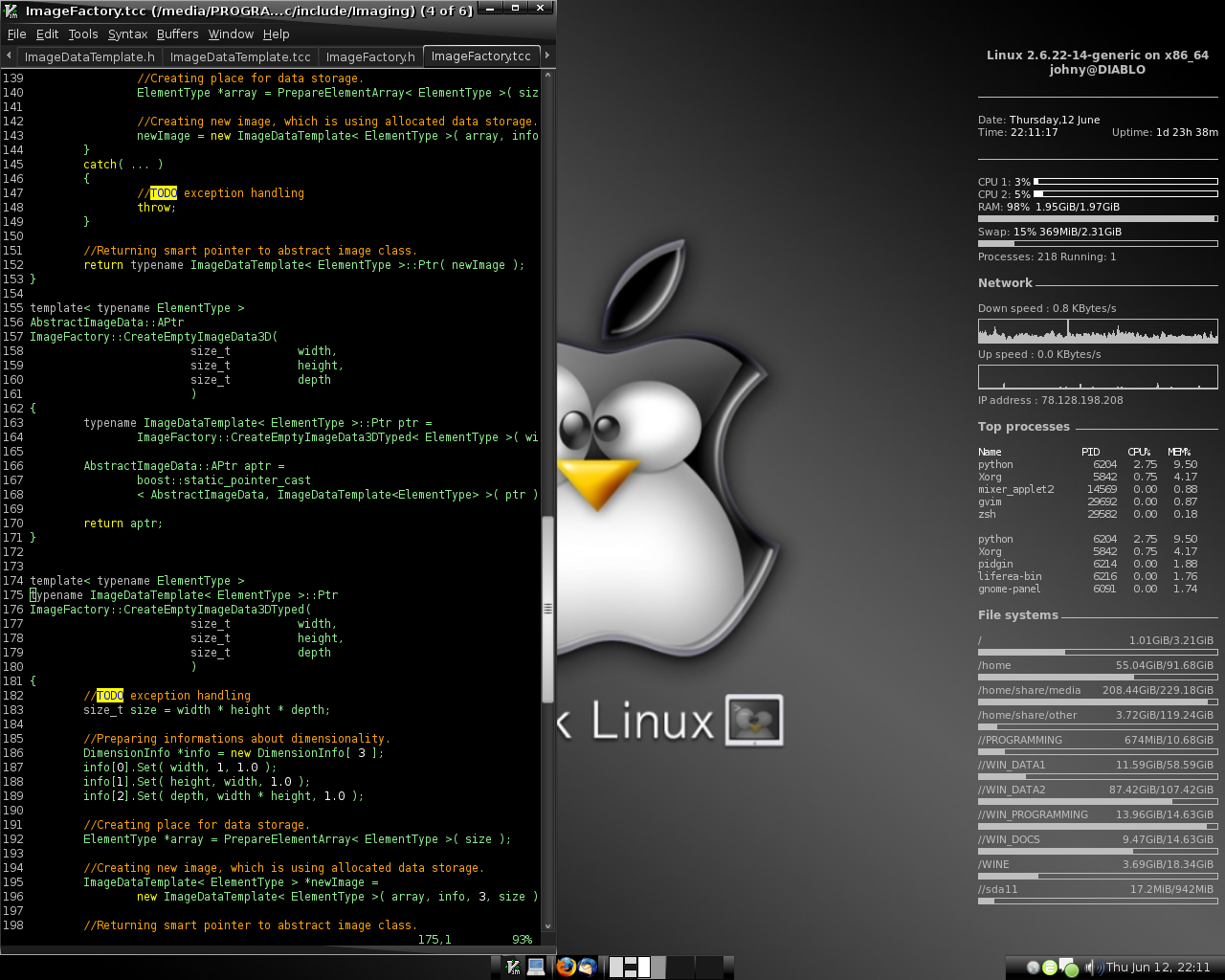Open the Edit menu in gVim
Image resolution: width=1225 pixels, height=980 pixels.
point(47,33)
